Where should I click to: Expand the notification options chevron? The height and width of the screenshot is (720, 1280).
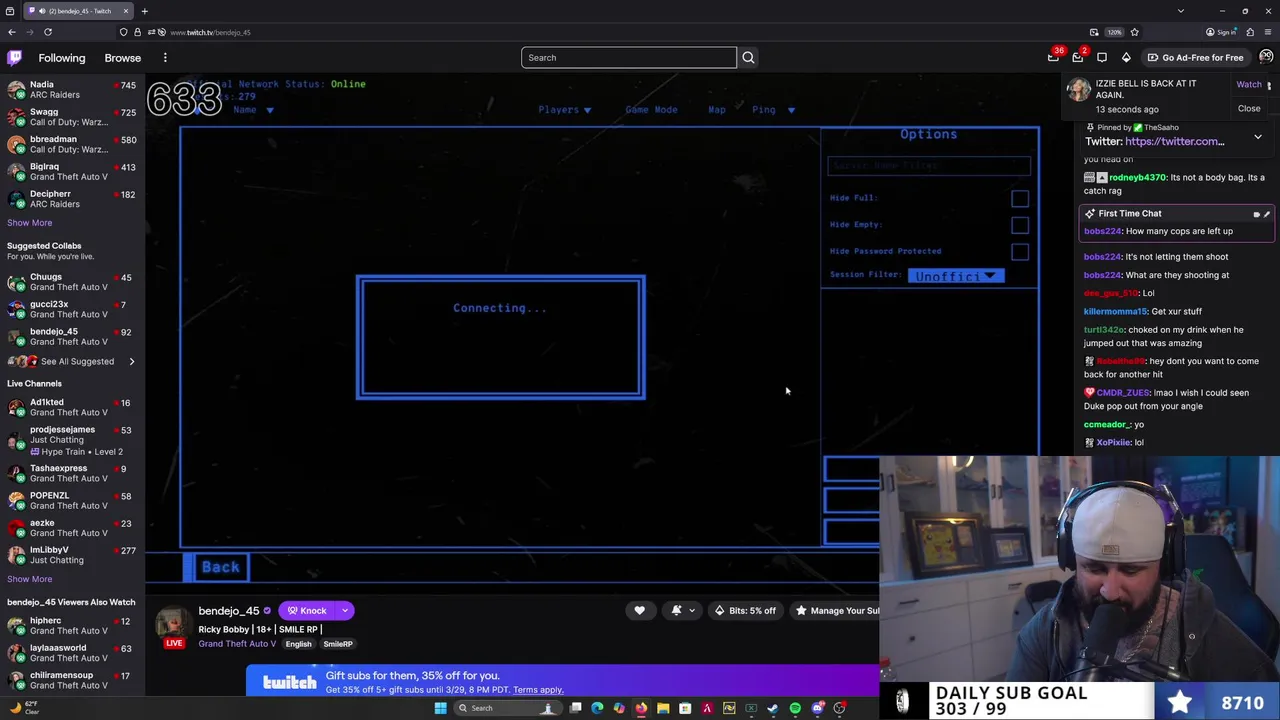691,611
